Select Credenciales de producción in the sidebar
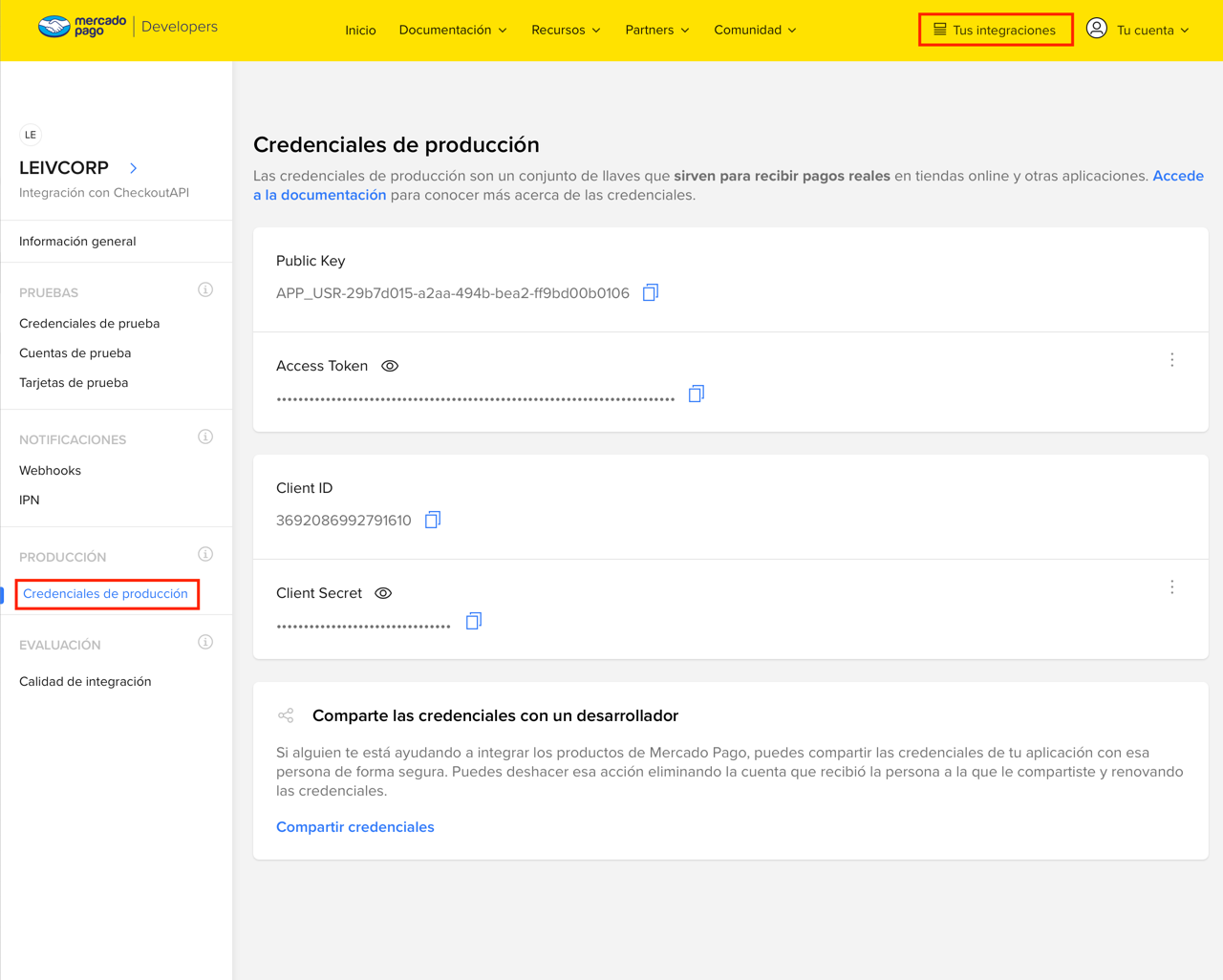This screenshot has height=980, width=1223. coord(105,593)
